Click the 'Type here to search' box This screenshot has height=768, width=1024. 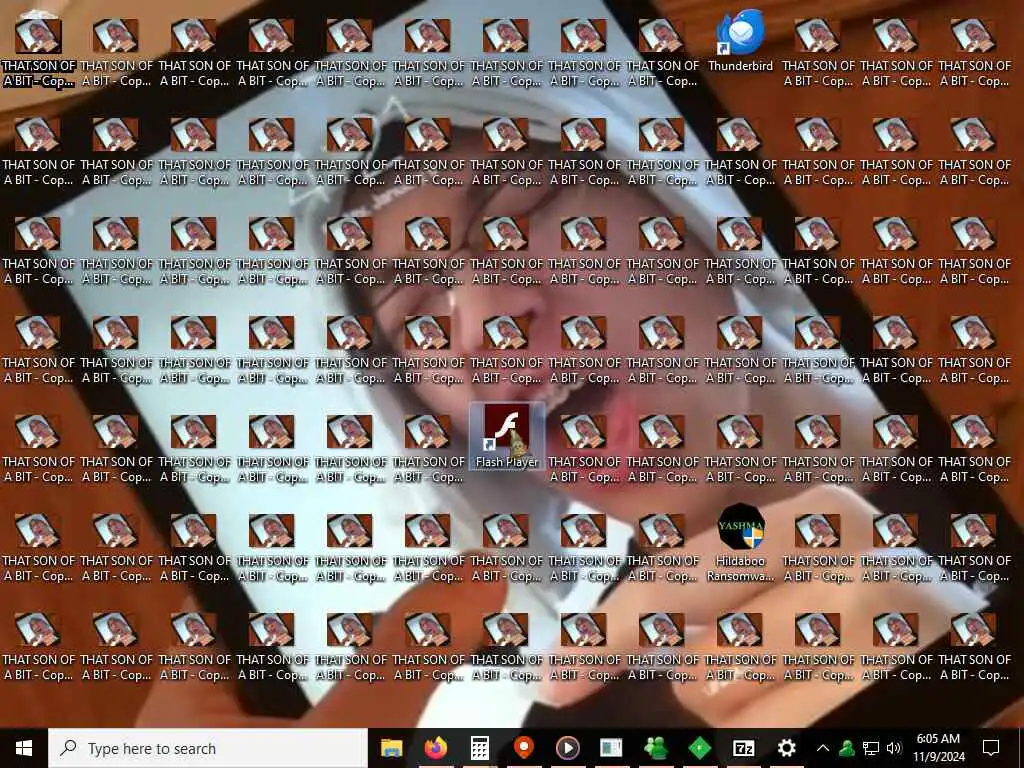(x=208, y=748)
